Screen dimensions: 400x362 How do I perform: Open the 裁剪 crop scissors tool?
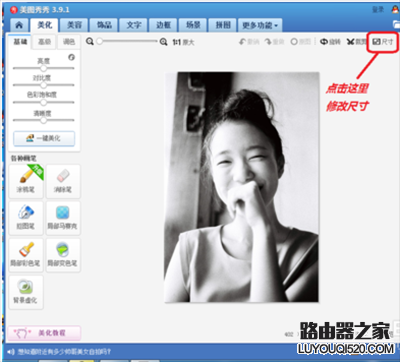point(356,42)
